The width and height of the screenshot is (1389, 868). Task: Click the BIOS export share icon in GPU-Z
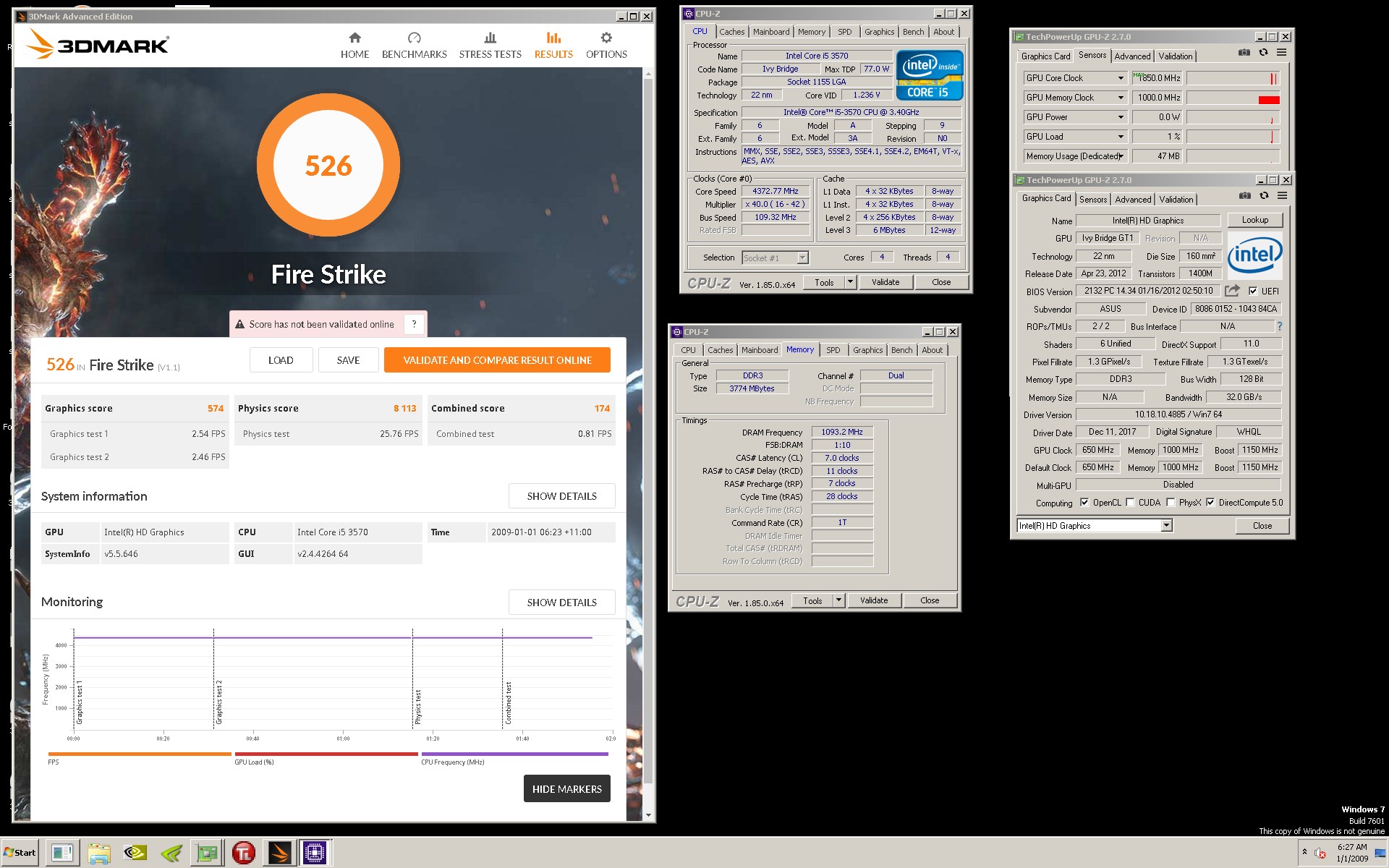pos(1232,291)
